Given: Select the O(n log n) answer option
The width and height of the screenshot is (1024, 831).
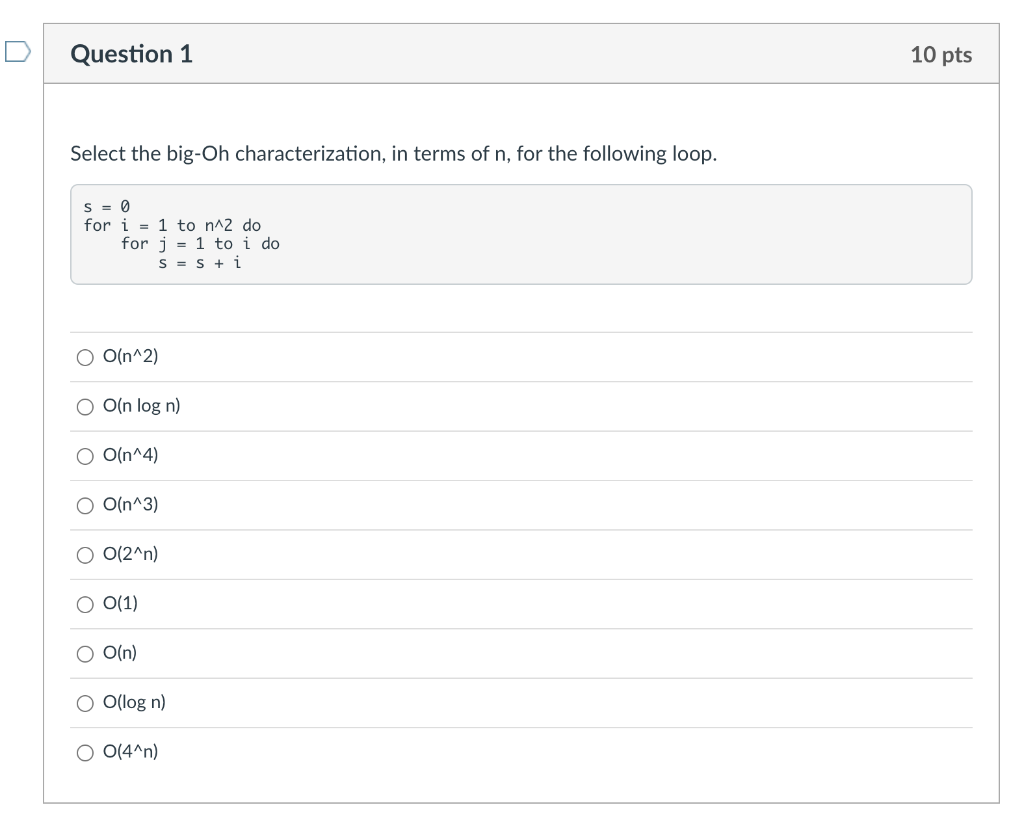Looking at the screenshot, I should pyautogui.click(x=85, y=405).
